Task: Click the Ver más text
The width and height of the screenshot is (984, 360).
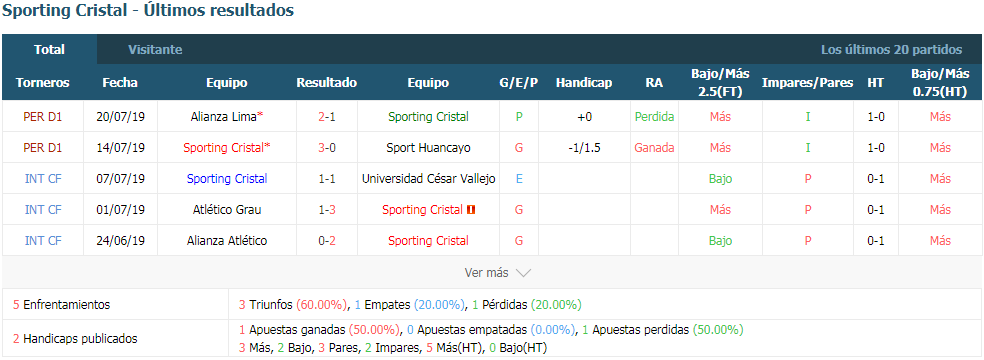Action: tap(486, 273)
